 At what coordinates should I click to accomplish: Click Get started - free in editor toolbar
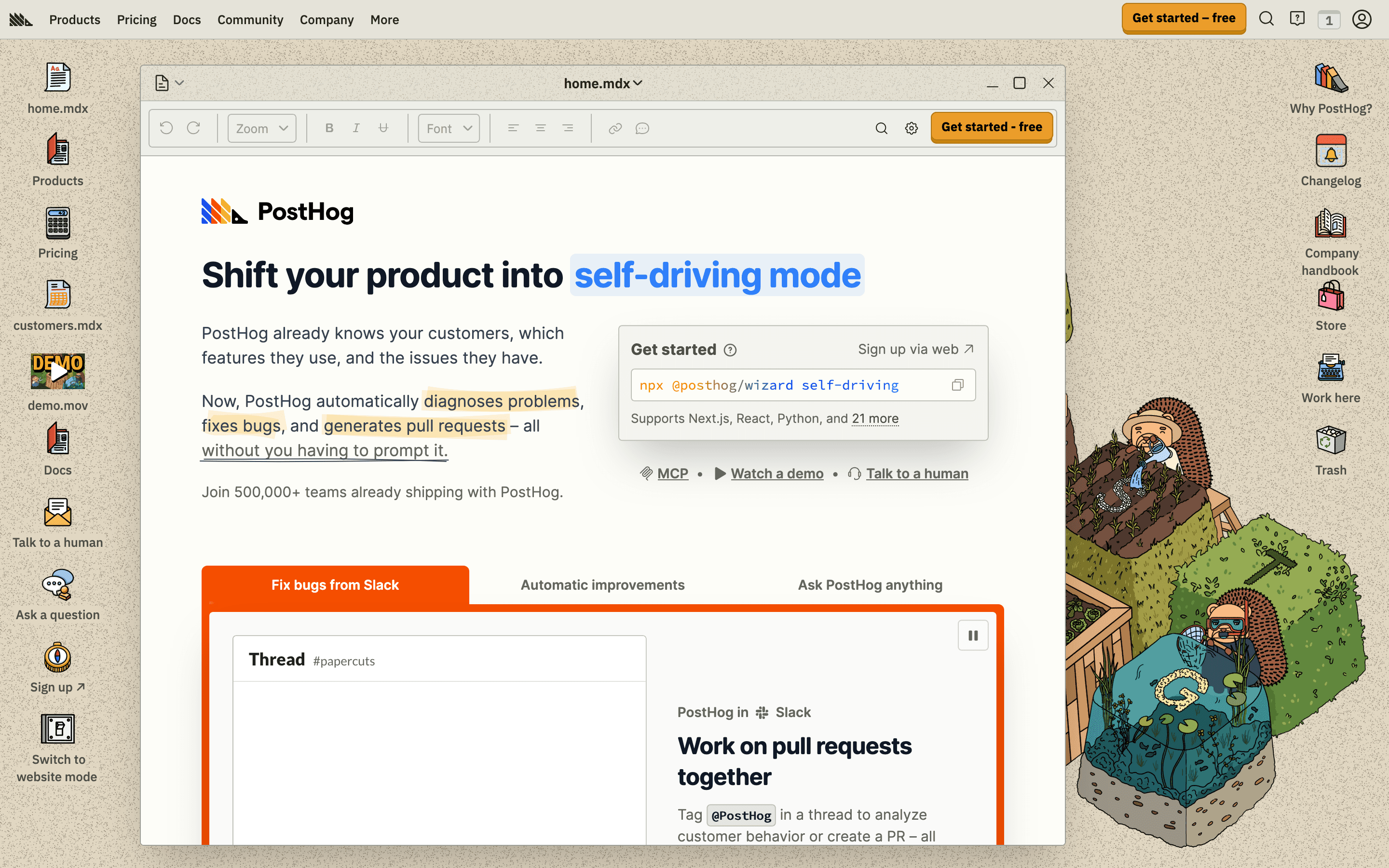[x=992, y=127]
